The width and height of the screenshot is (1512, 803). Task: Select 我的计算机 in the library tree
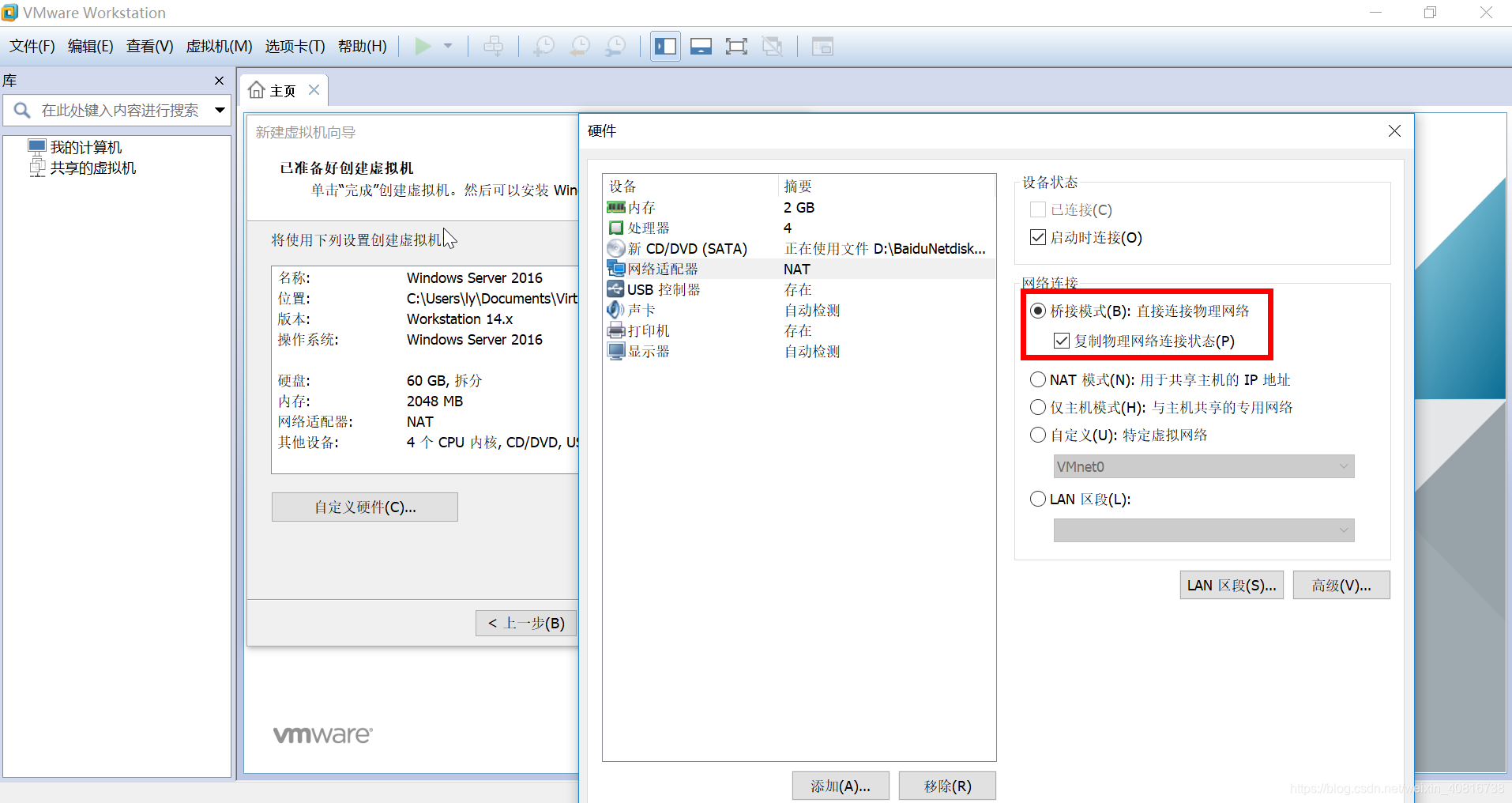tap(86, 147)
